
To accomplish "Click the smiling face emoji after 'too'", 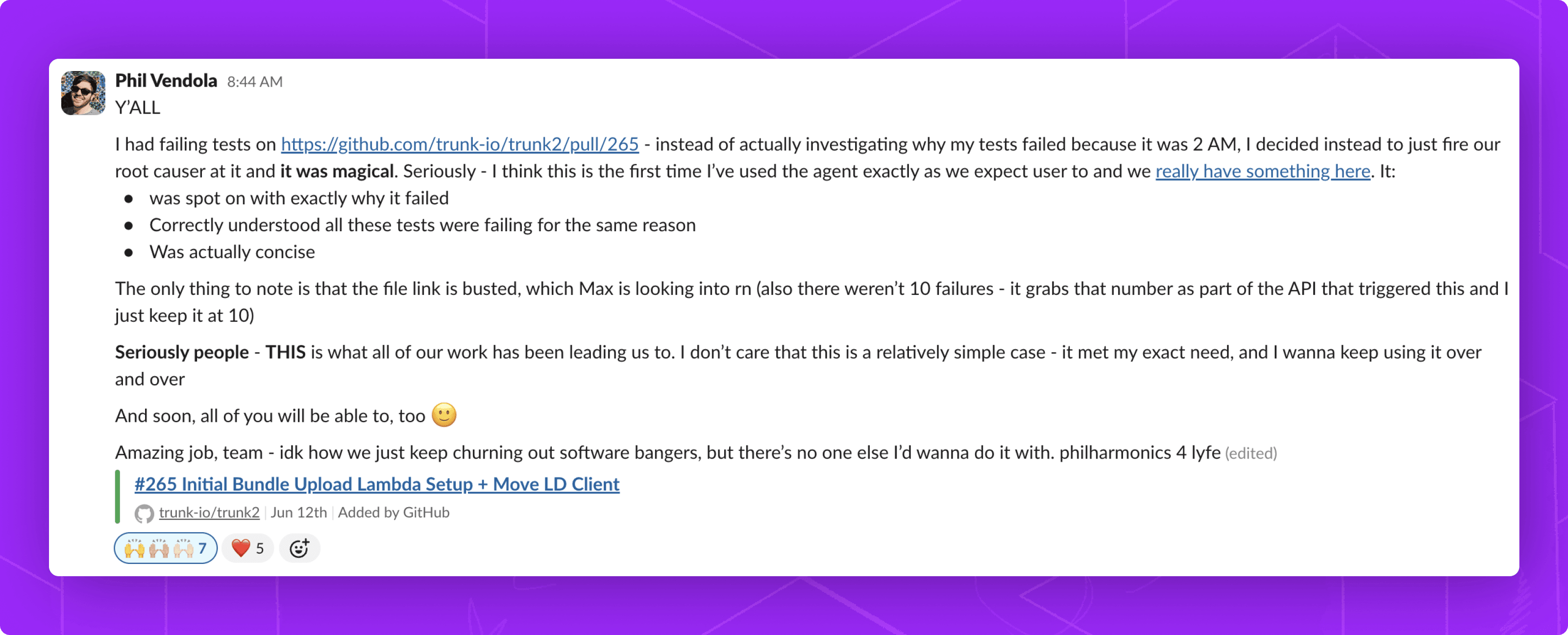I will [x=444, y=415].
